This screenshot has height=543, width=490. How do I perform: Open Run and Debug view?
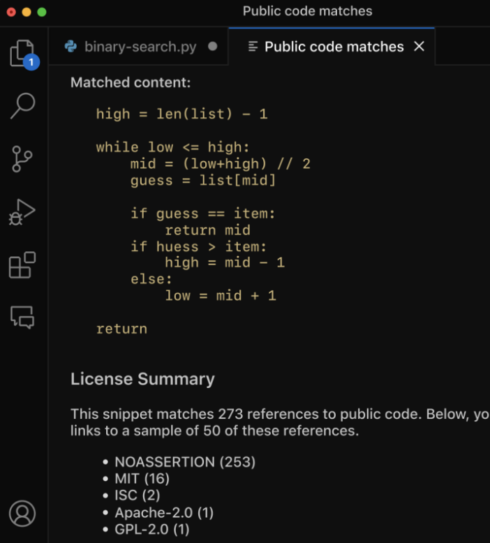click(22, 212)
